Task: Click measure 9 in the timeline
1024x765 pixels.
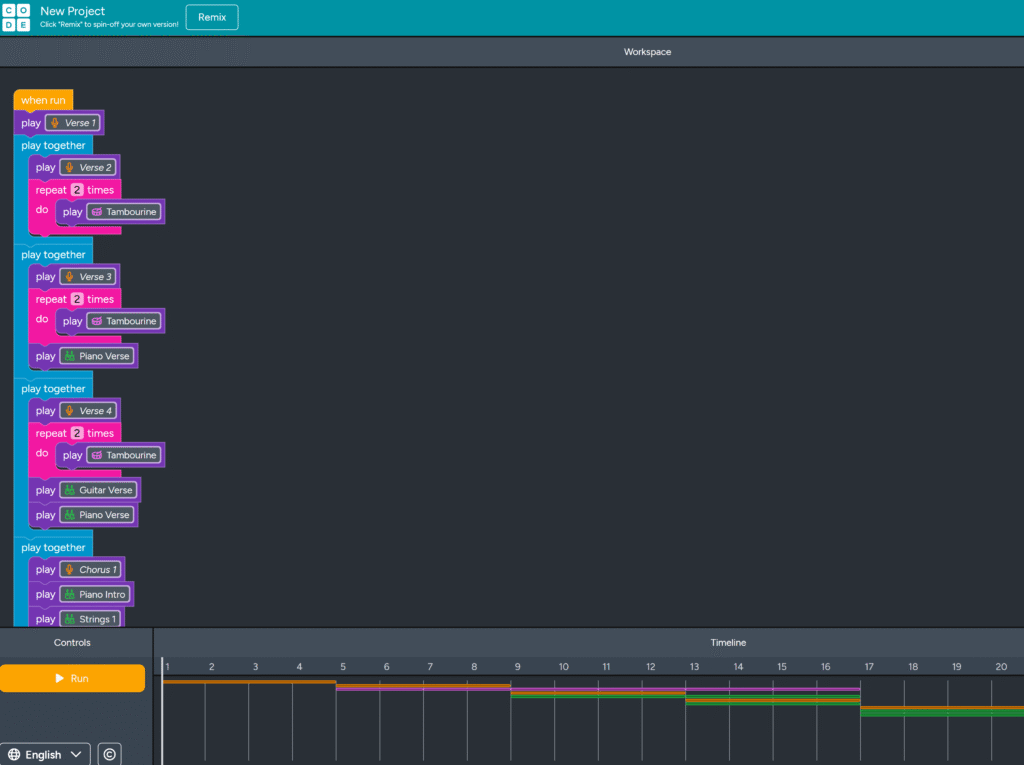Action: coord(518,667)
